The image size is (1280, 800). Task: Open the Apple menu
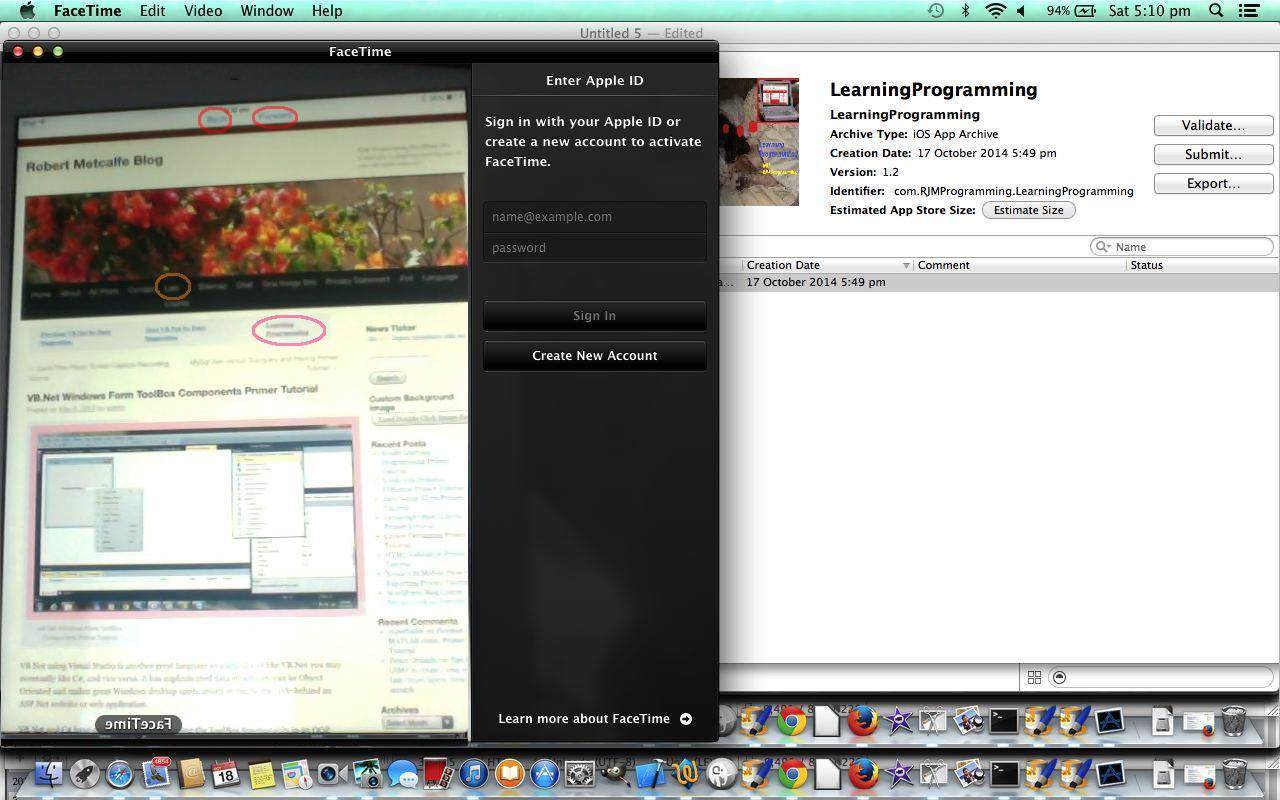coord(27,11)
